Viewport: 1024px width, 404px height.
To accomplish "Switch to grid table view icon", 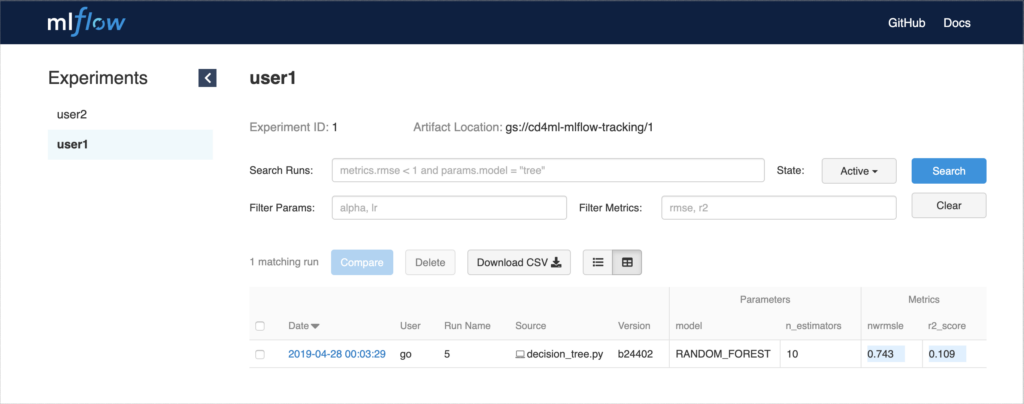I will pos(627,262).
